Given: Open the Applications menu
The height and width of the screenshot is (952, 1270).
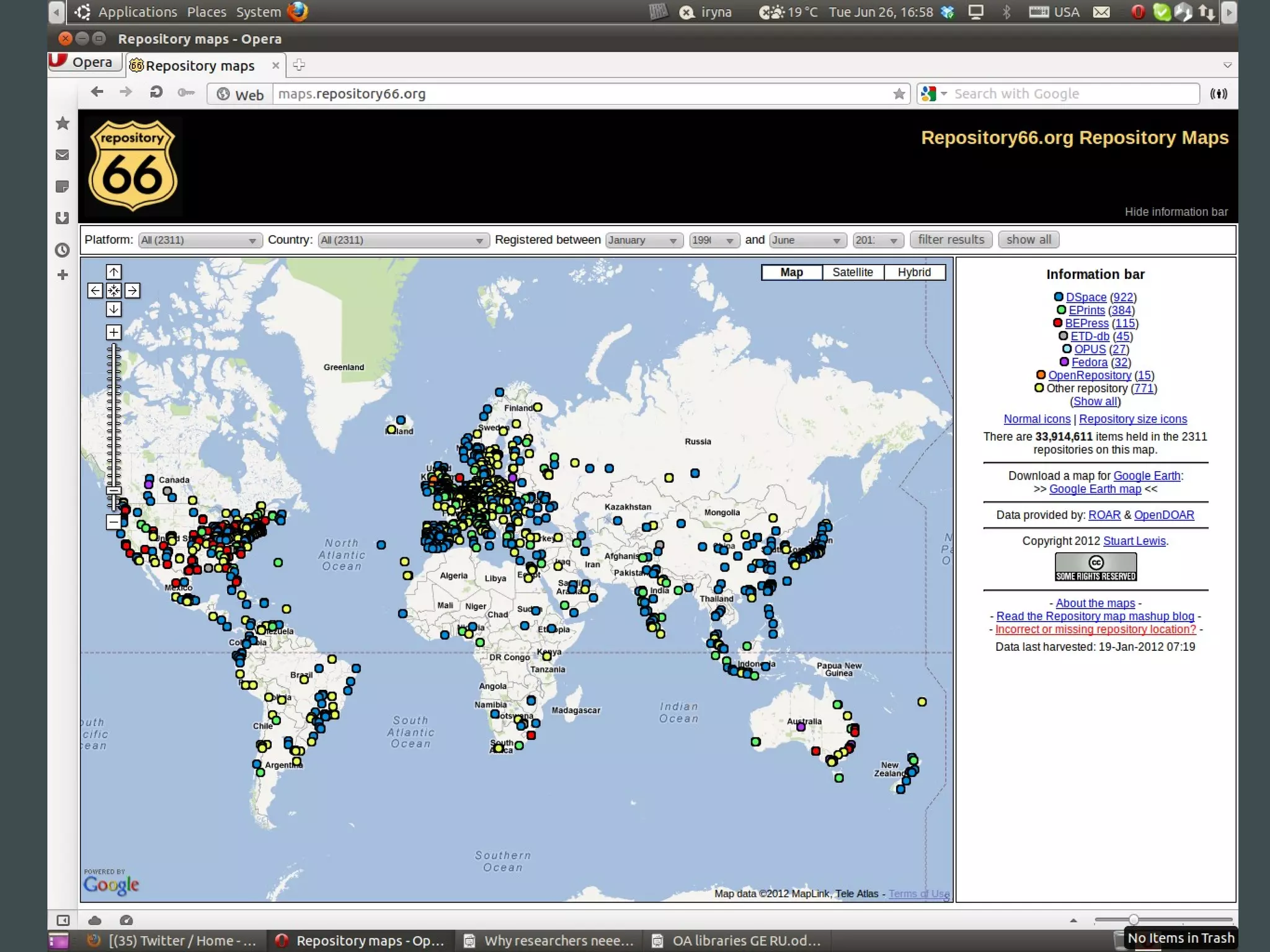Looking at the screenshot, I should point(137,12).
